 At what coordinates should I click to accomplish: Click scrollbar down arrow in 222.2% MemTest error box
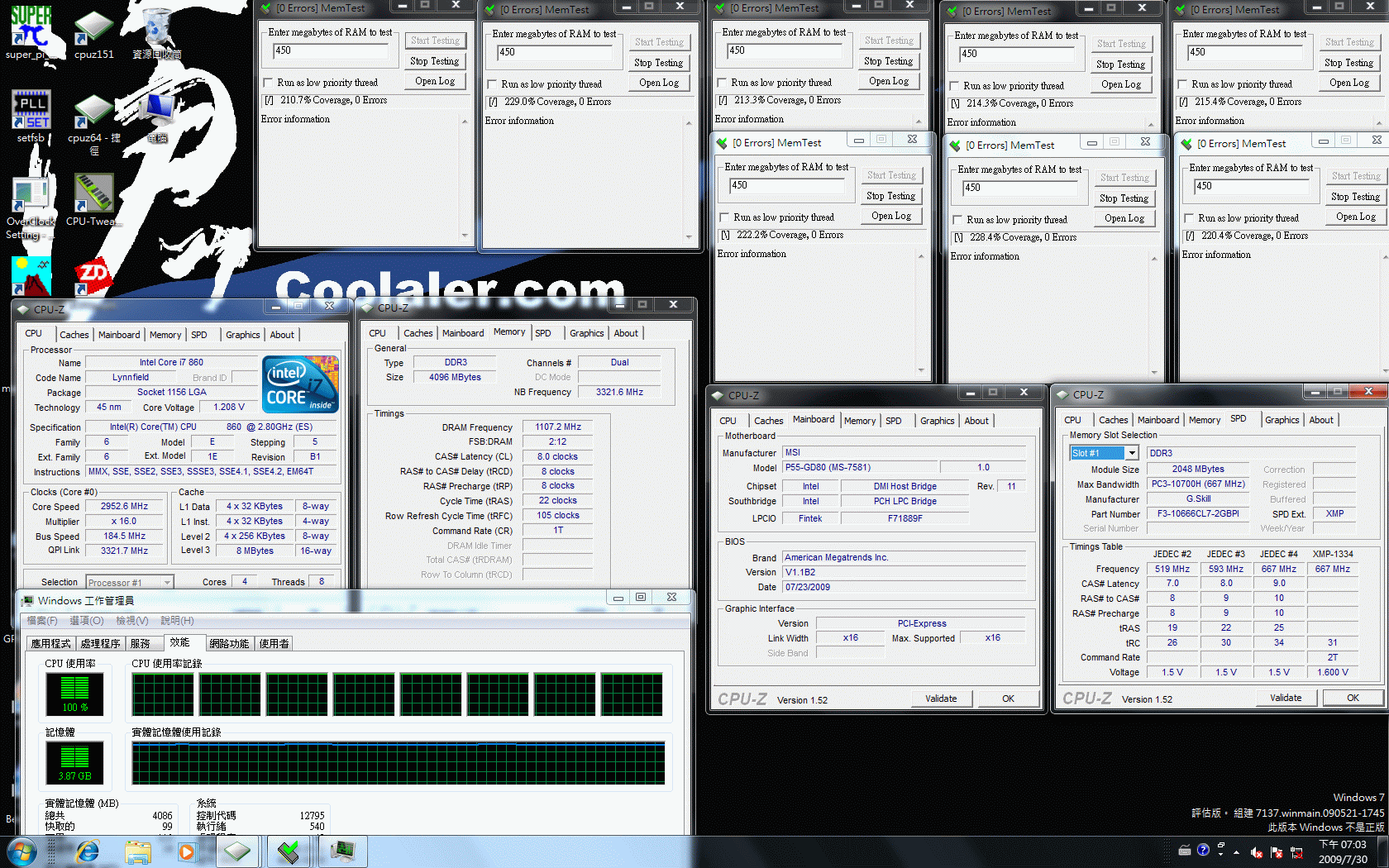(921, 370)
